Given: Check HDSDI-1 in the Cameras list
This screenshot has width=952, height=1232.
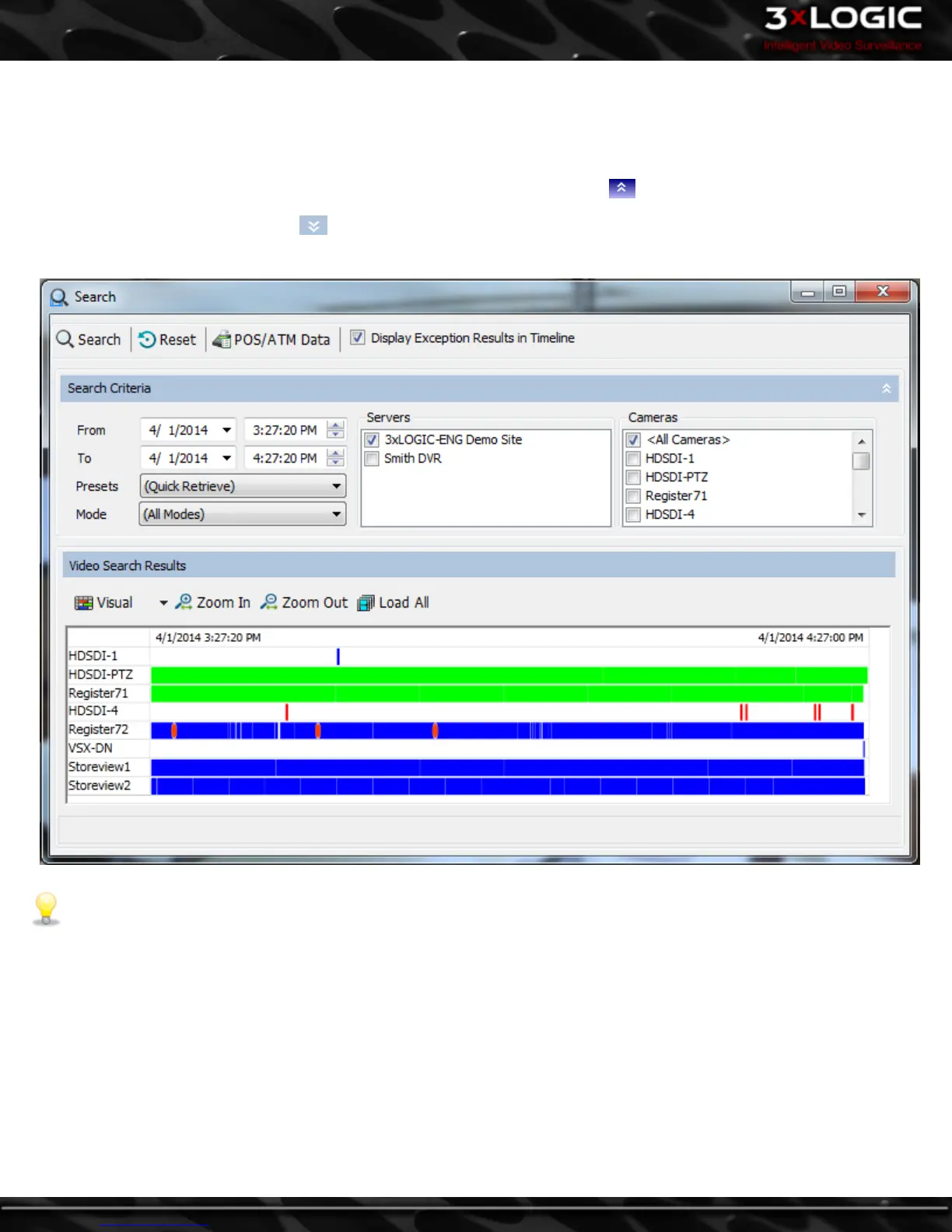Looking at the screenshot, I should coord(634,458).
